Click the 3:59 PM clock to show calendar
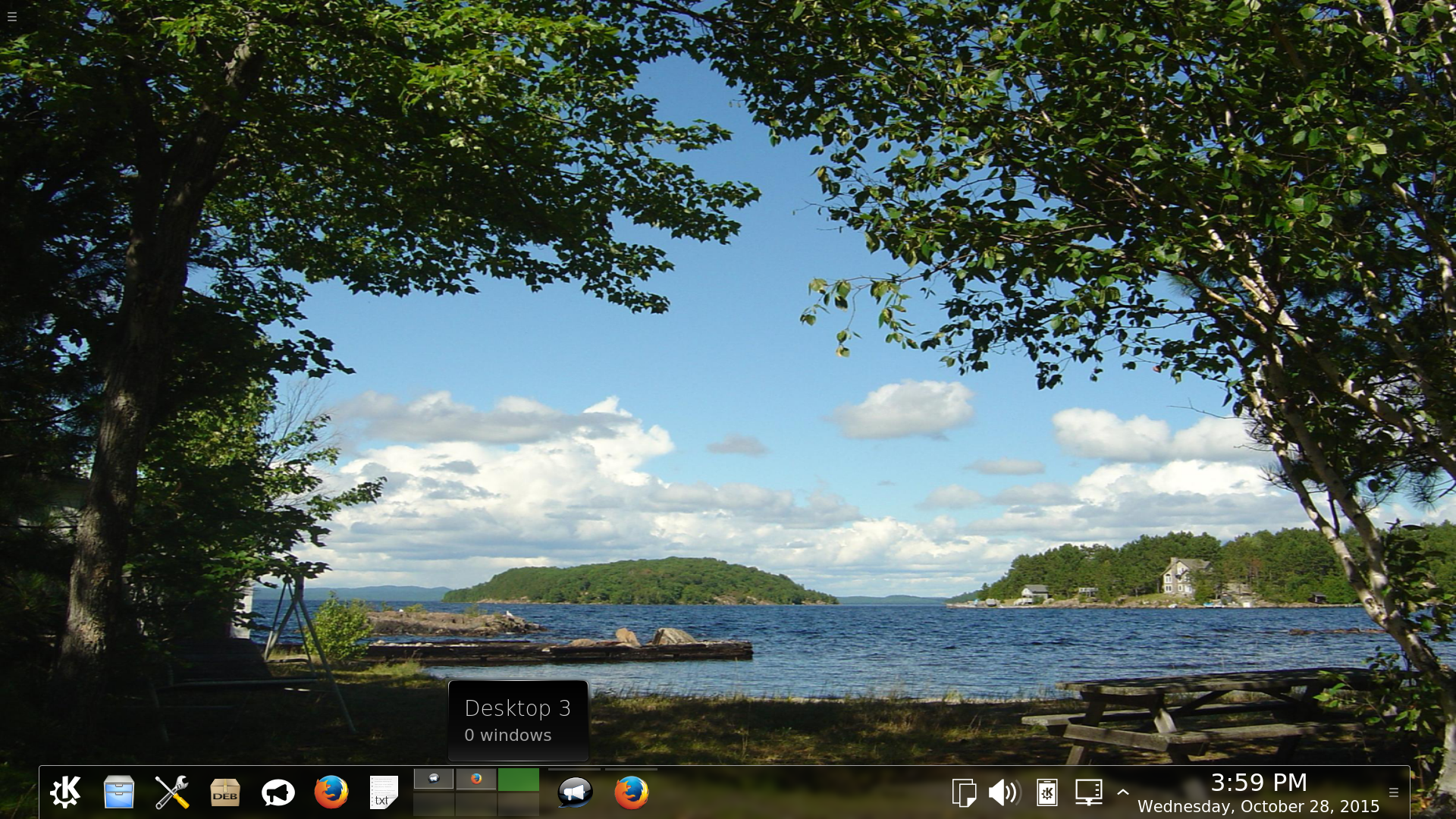 point(1258,783)
